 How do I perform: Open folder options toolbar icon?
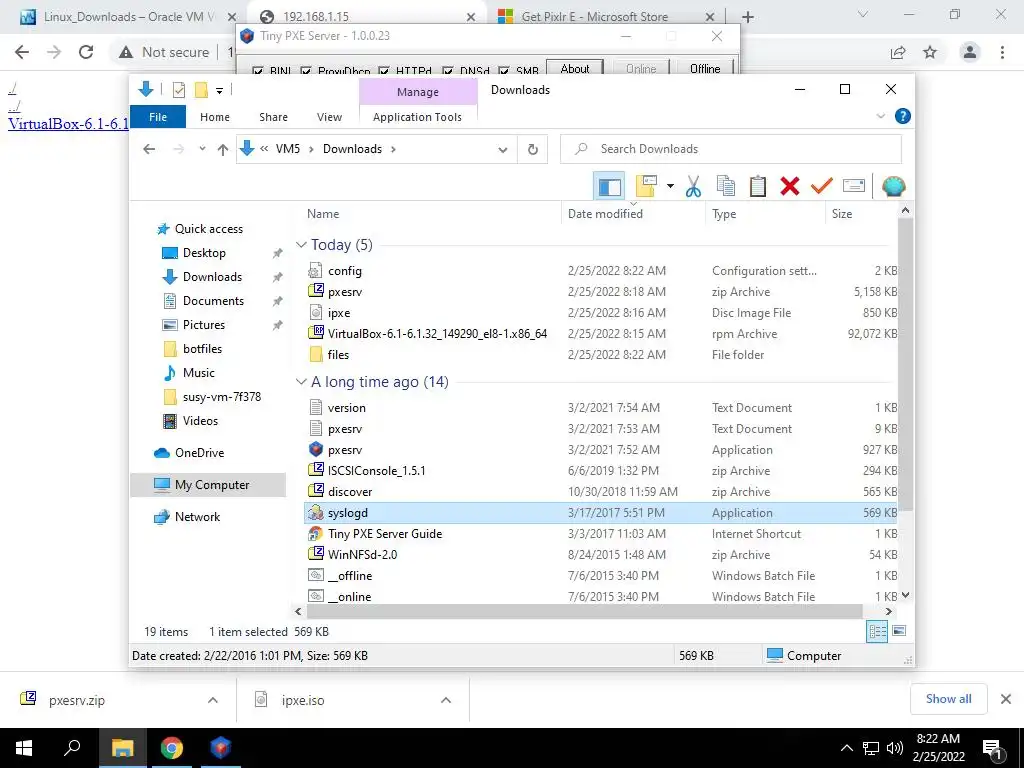tap(646, 186)
